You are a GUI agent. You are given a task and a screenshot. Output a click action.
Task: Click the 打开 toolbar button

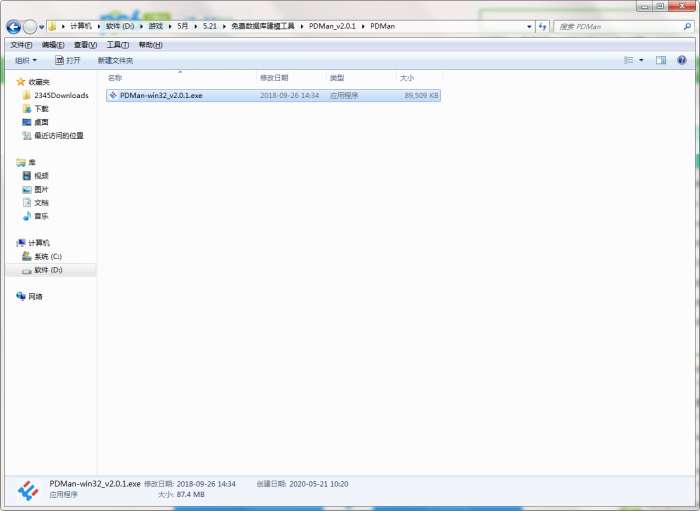point(68,60)
